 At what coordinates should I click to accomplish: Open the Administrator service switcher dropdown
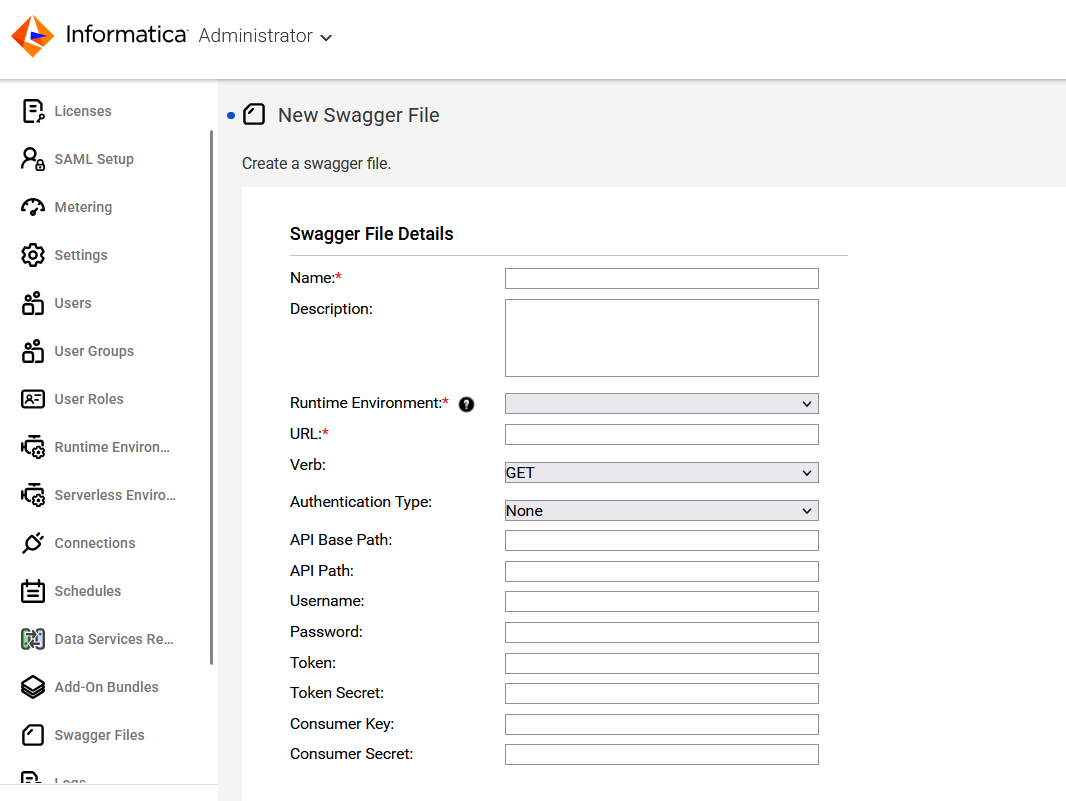pos(265,36)
